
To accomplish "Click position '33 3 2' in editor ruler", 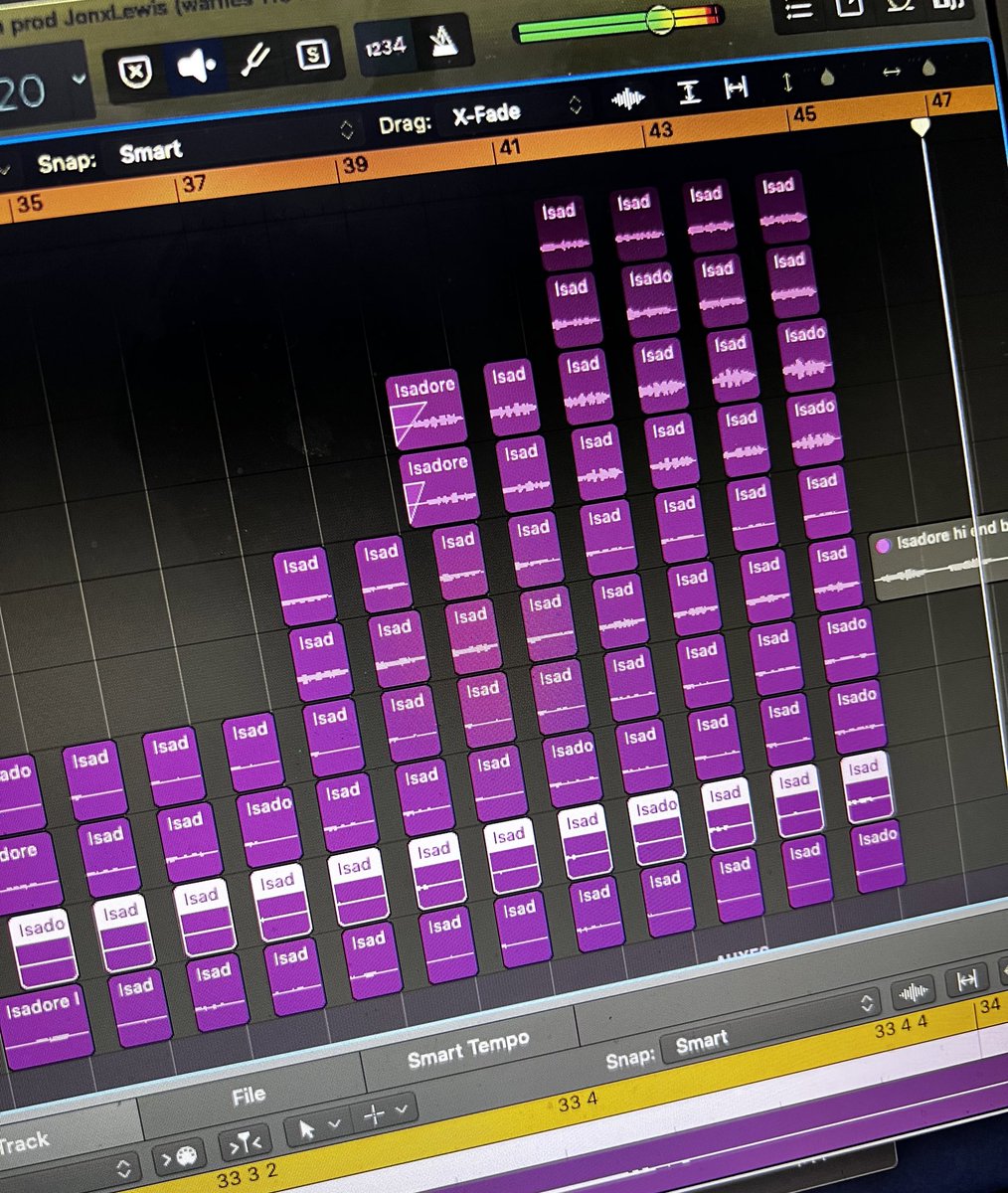I will (246, 1177).
